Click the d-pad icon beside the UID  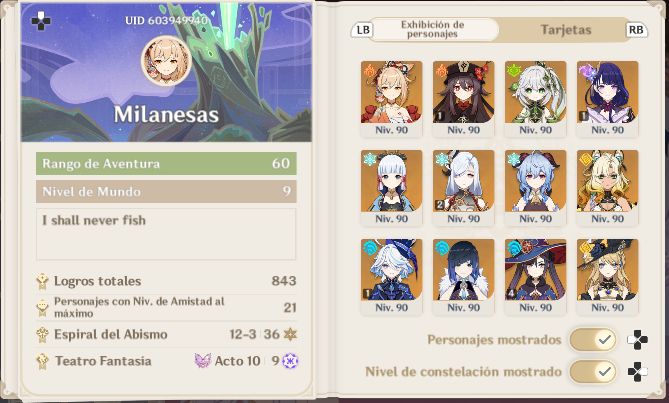tap(41, 21)
